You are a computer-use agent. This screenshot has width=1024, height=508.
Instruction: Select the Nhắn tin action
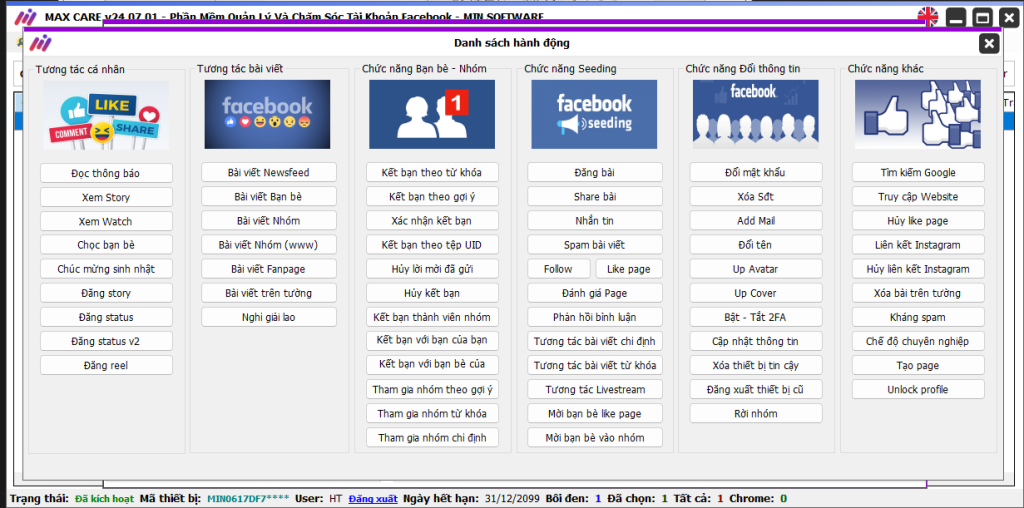[595, 221]
